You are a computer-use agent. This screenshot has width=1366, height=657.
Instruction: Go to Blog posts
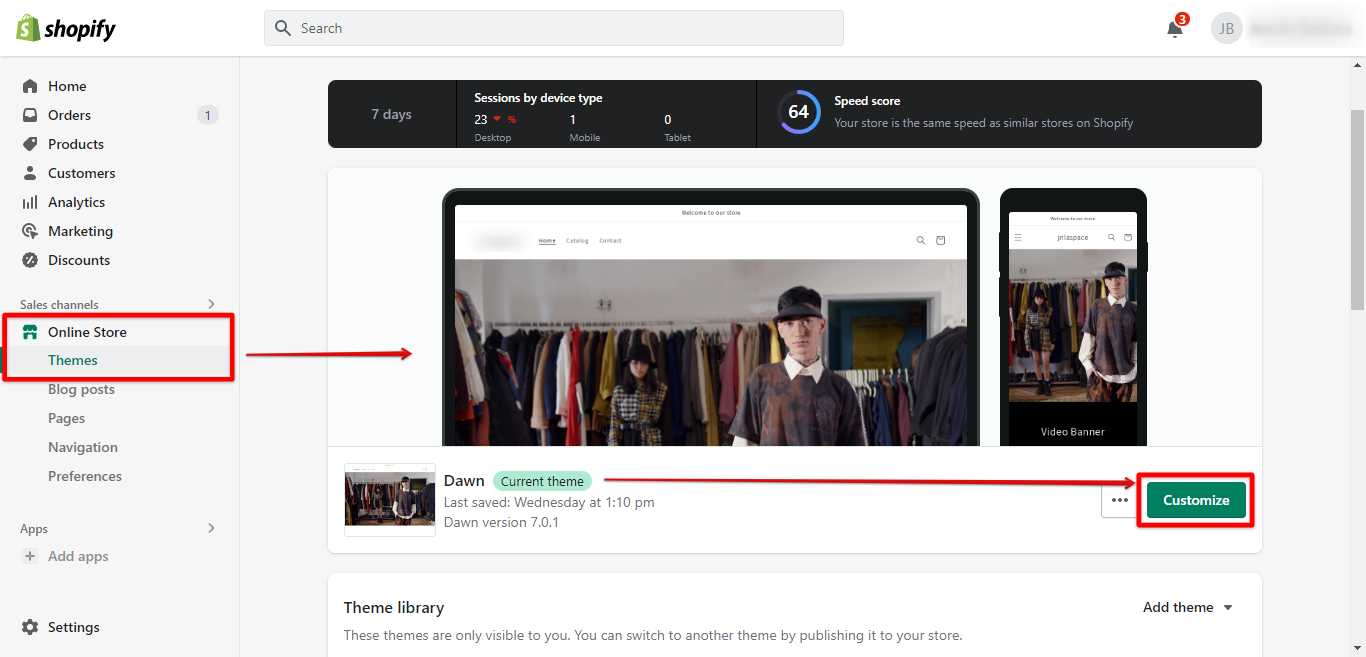[x=81, y=389]
